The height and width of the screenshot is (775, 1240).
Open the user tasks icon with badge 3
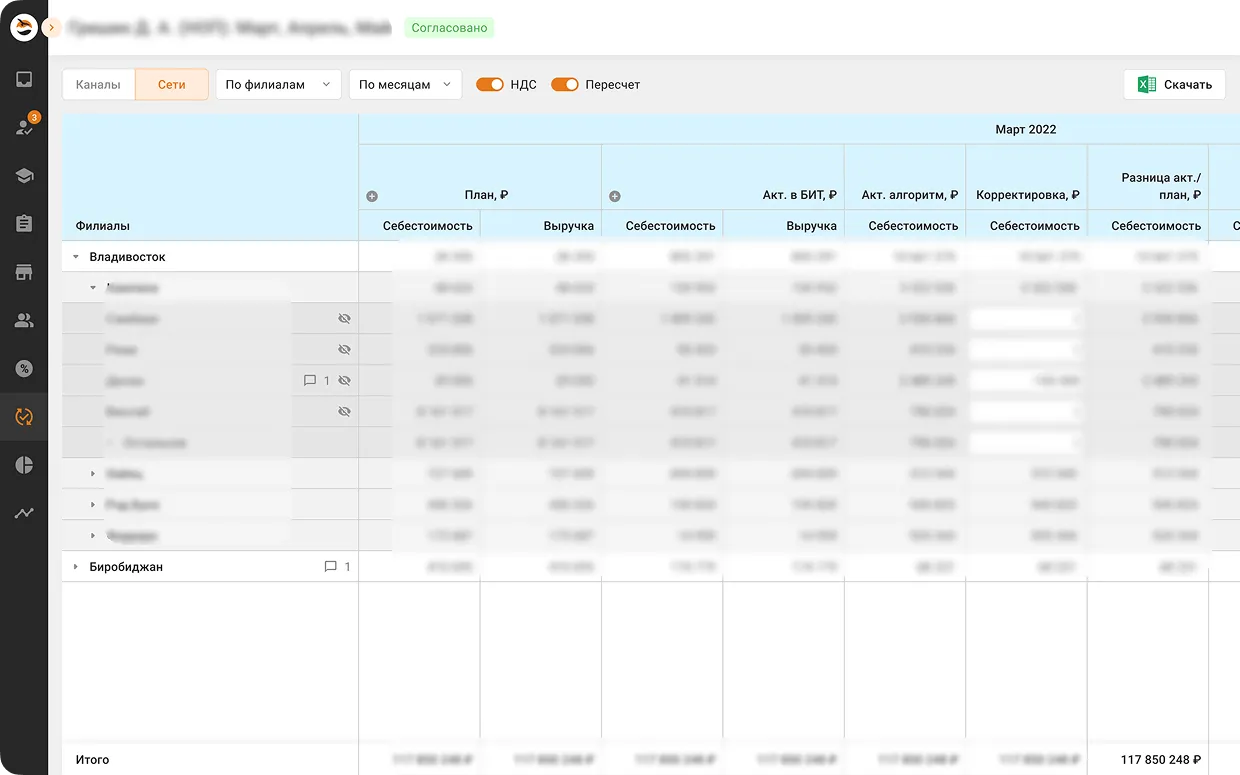point(24,127)
